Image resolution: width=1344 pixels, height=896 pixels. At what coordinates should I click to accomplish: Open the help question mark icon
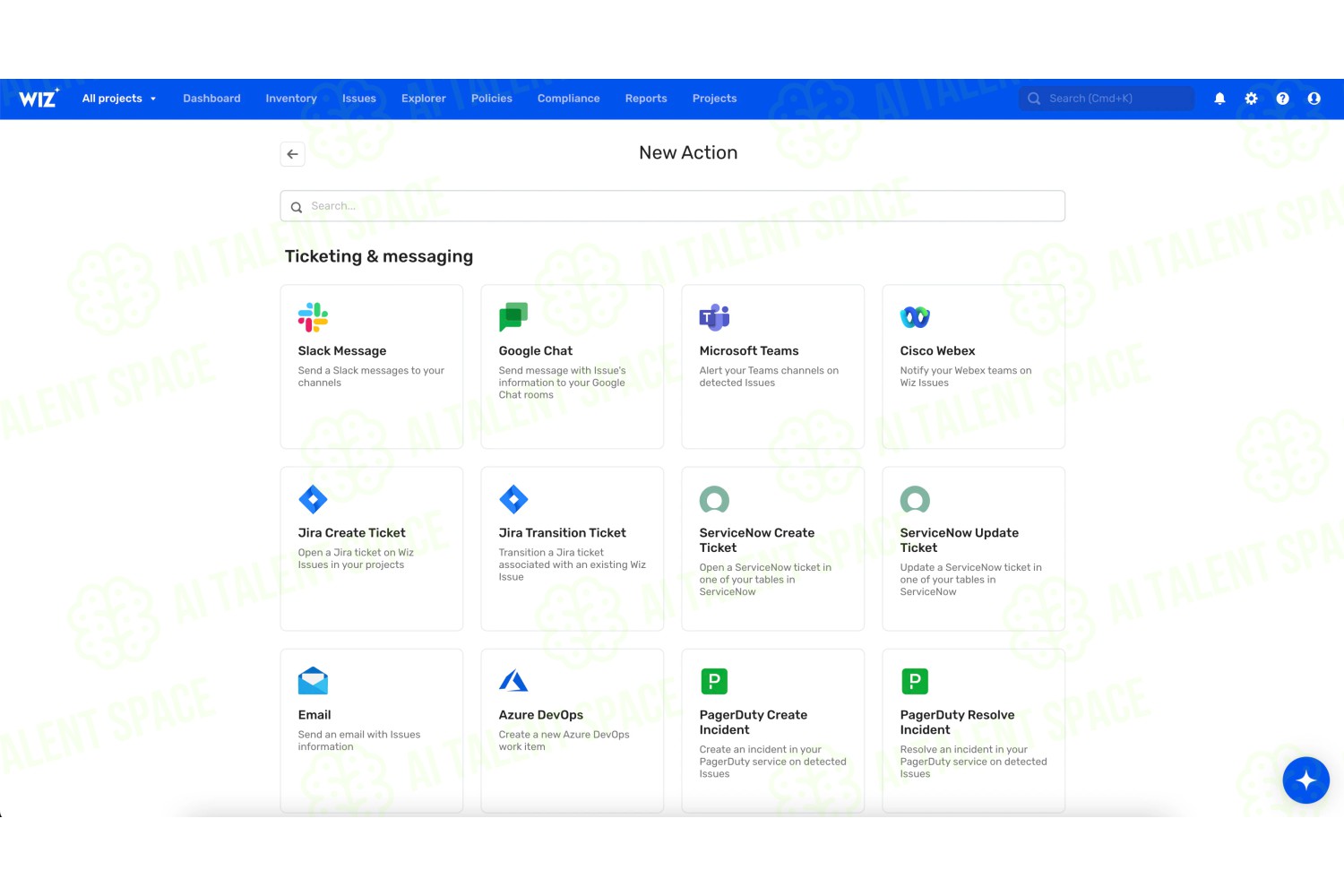tap(1282, 99)
